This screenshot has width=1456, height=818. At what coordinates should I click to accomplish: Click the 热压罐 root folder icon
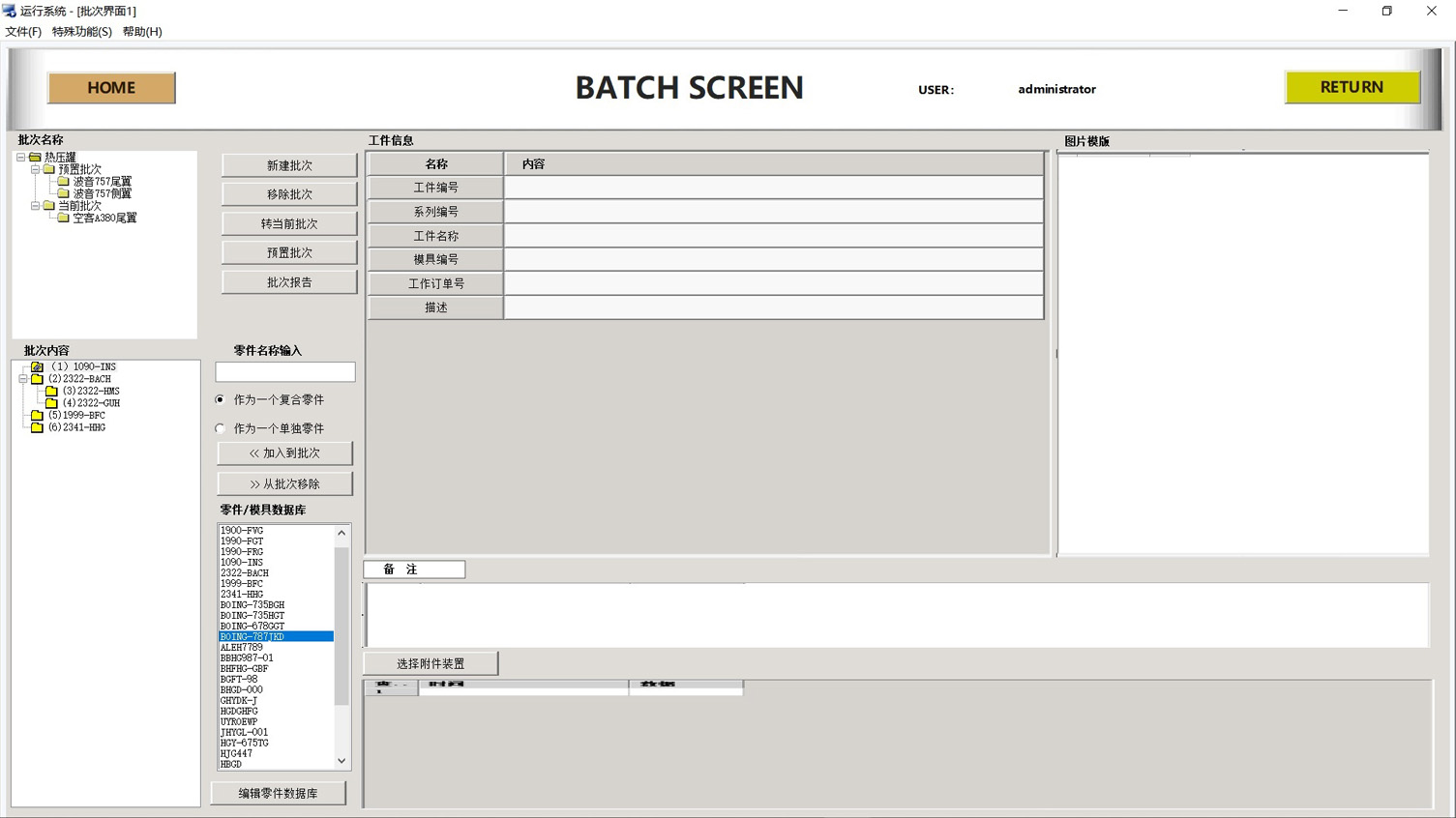pyautogui.click(x=35, y=157)
